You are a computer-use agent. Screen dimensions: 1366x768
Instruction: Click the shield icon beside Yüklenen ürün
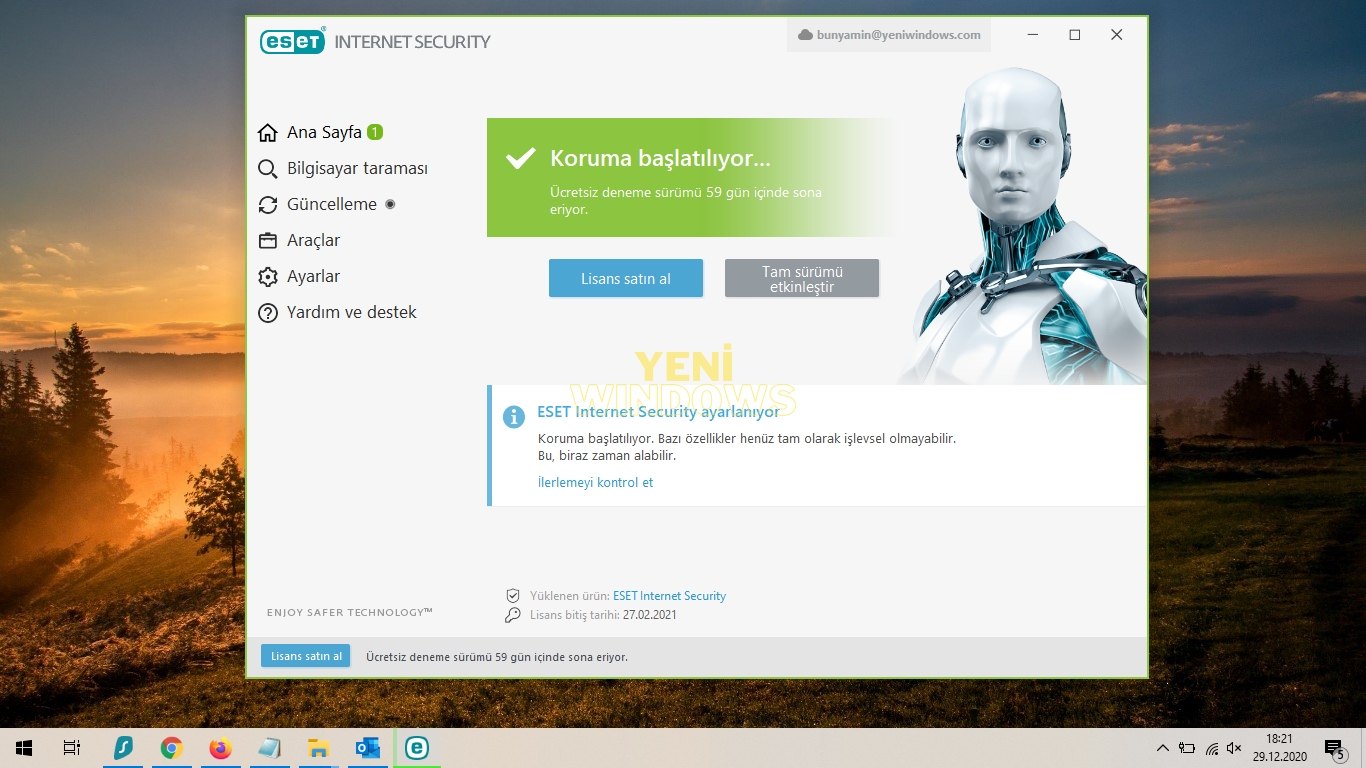coord(513,596)
